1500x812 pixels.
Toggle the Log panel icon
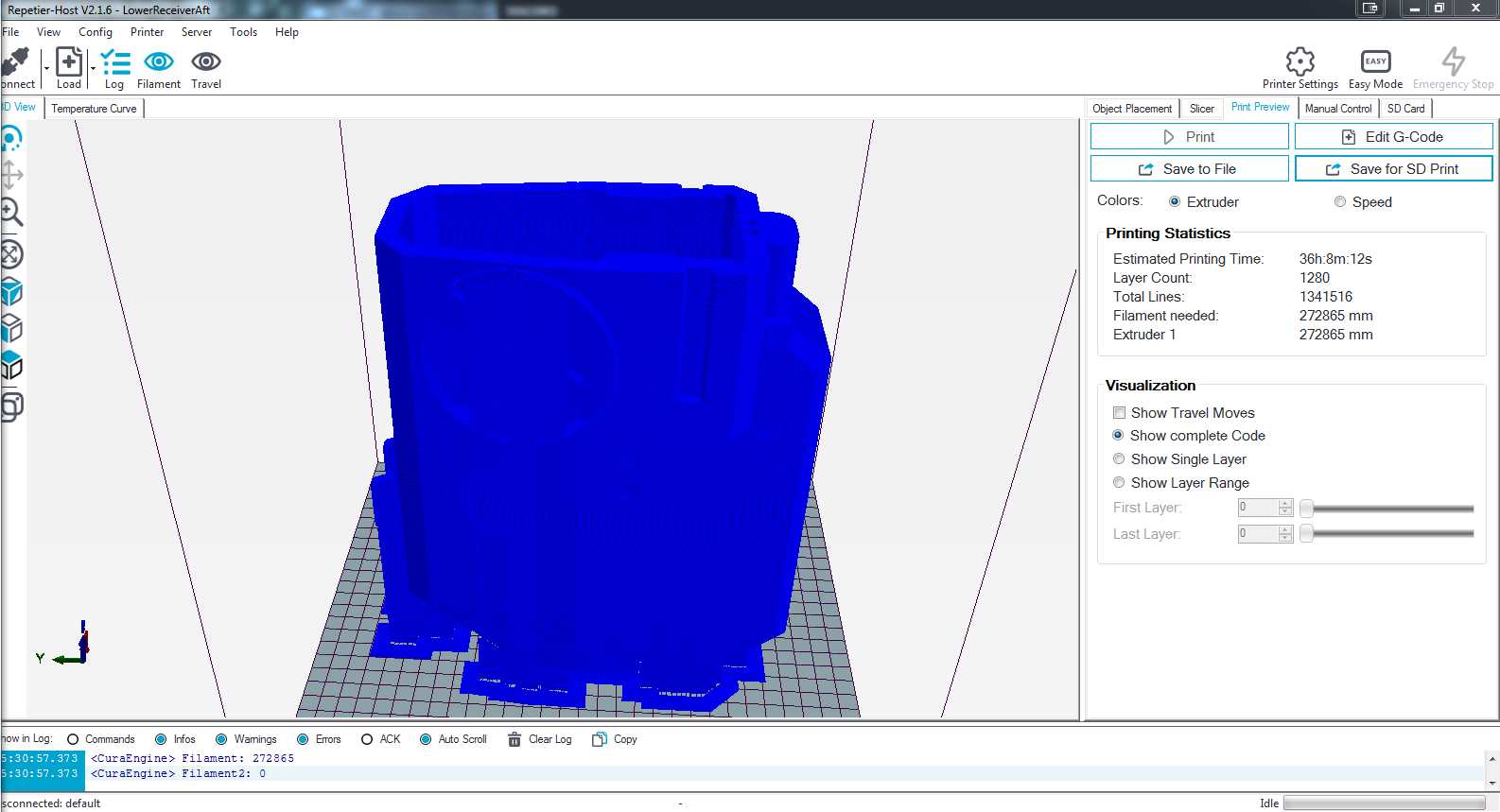(x=115, y=63)
